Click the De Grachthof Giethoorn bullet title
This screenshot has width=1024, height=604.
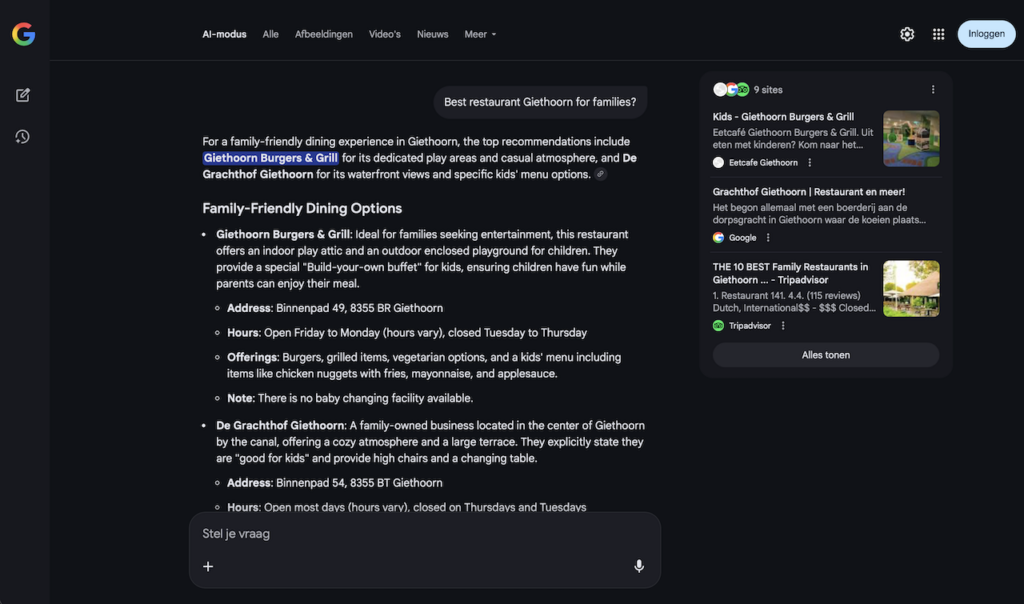(280, 426)
